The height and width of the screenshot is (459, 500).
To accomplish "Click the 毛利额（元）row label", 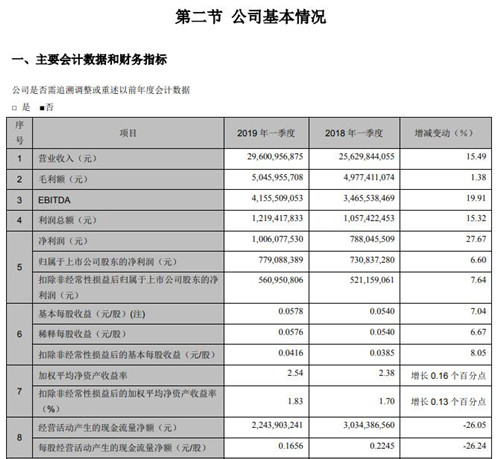I will point(63,179).
